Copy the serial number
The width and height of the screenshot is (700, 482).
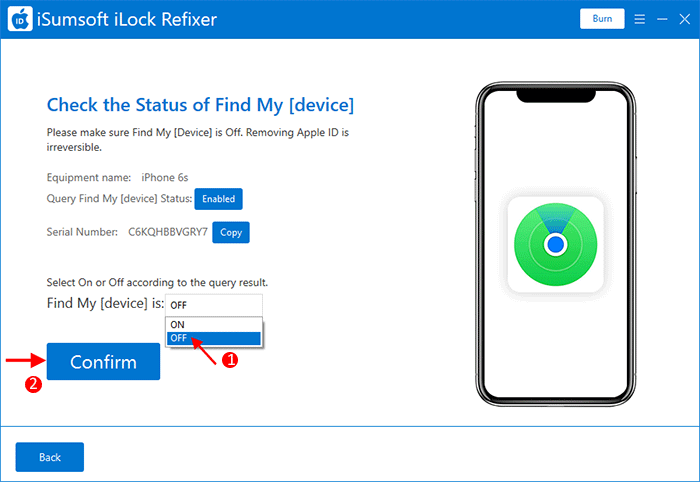(231, 233)
